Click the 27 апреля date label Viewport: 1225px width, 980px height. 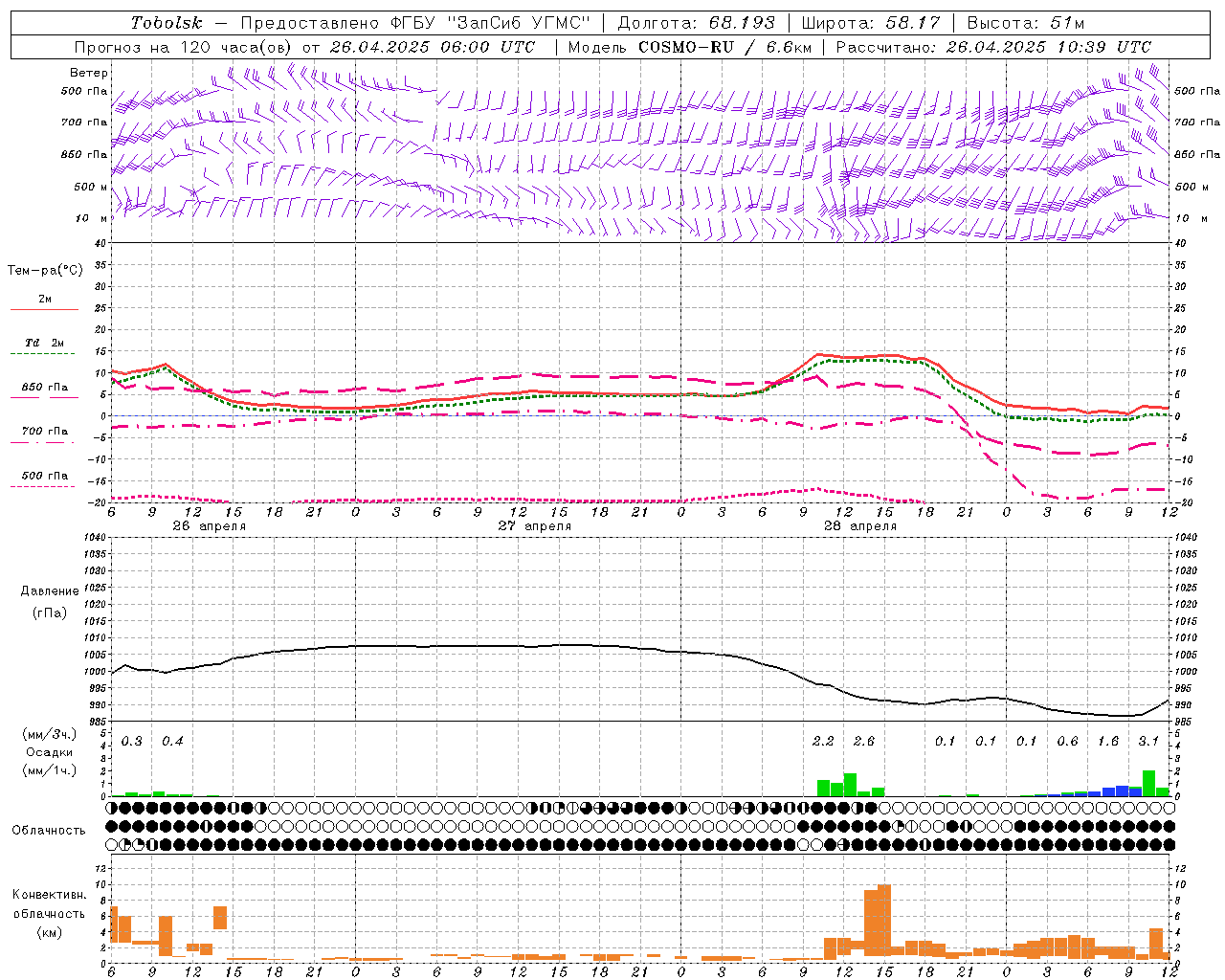pos(535,526)
